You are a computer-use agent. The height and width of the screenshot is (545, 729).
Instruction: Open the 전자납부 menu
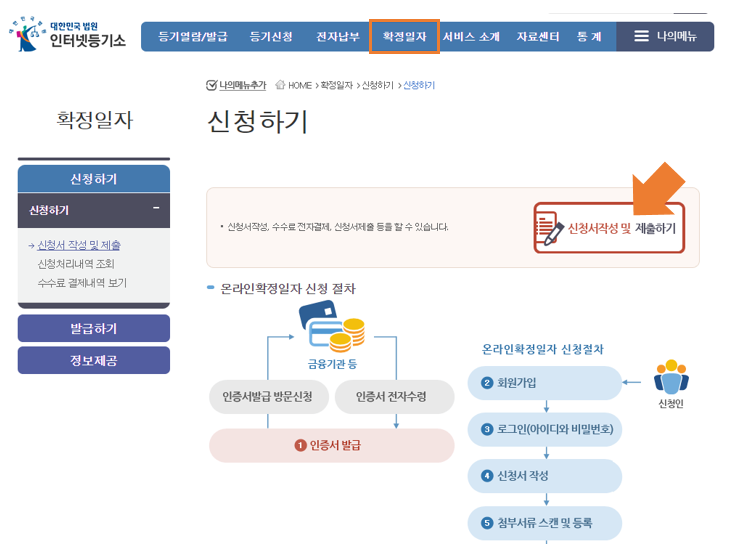338,36
